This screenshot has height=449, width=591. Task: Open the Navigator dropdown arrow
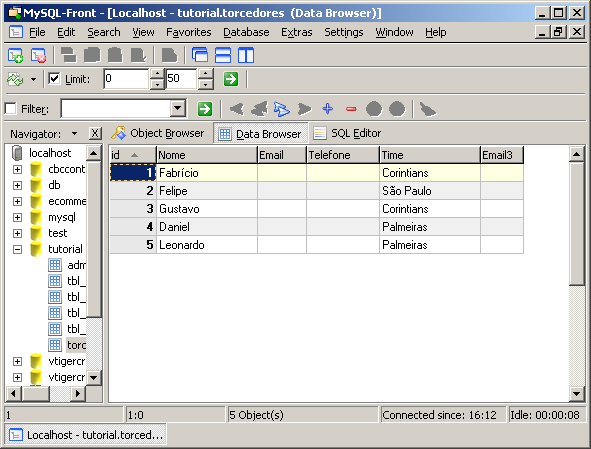74,133
